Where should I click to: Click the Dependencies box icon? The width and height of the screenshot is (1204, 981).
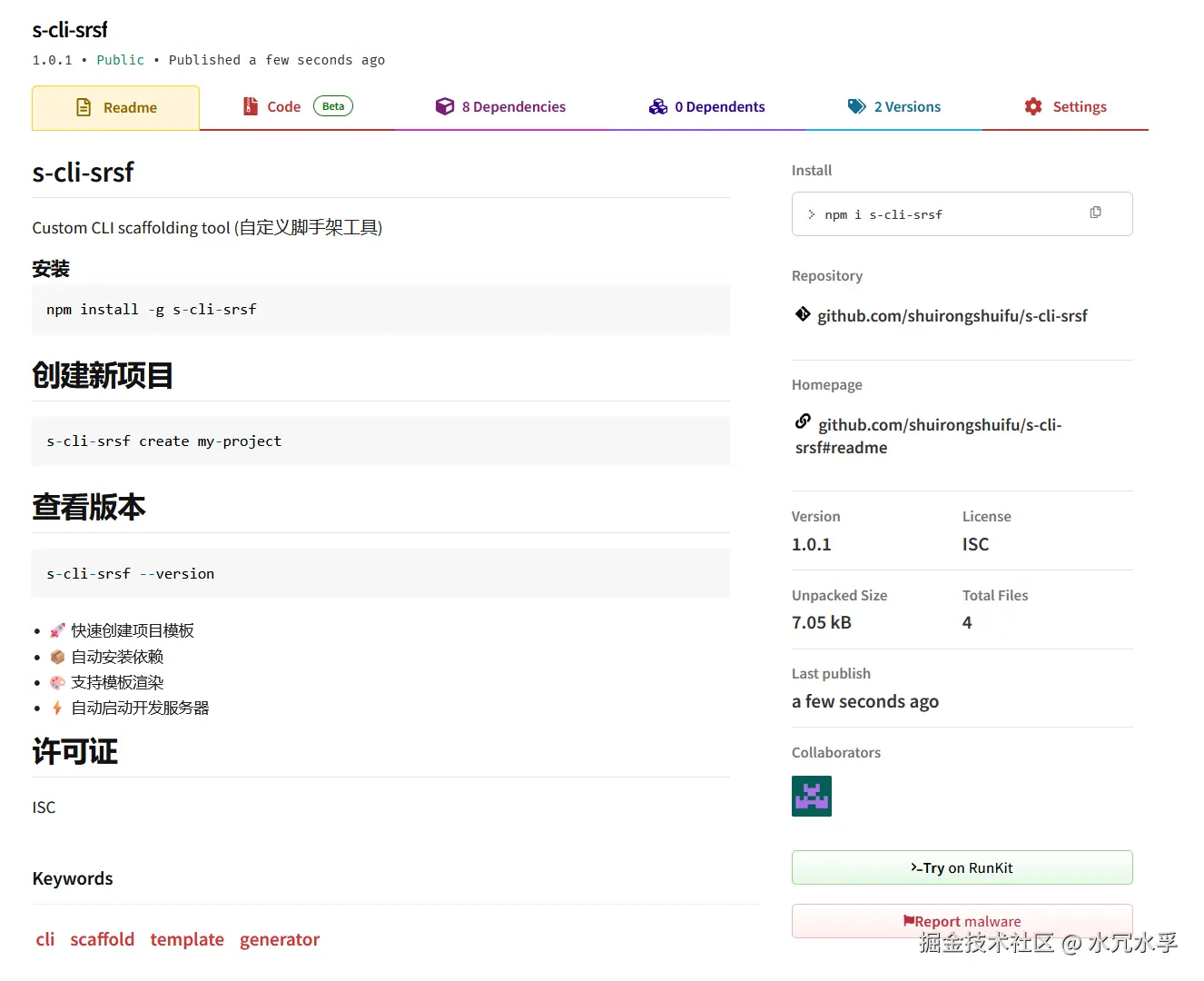(445, 106)
